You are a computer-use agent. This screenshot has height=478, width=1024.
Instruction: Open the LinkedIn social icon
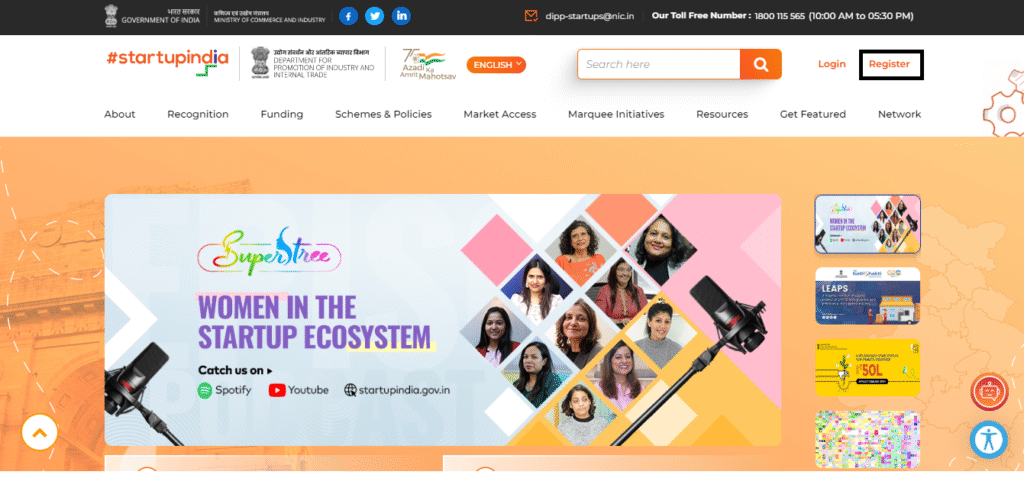[401, 16]
